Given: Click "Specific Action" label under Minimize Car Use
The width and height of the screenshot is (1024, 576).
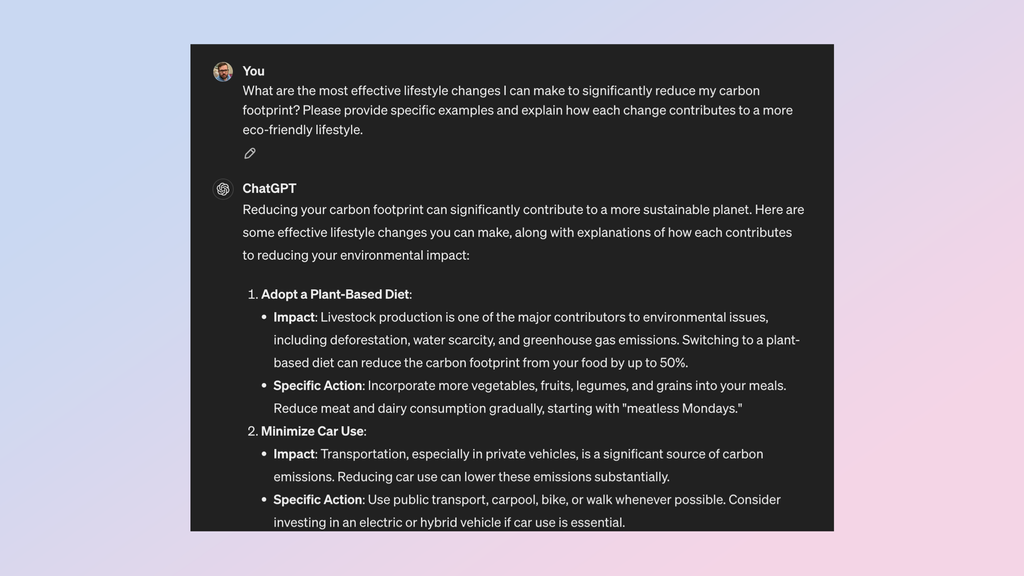Looking at the screenshot, I should click(x=319, y=499).
